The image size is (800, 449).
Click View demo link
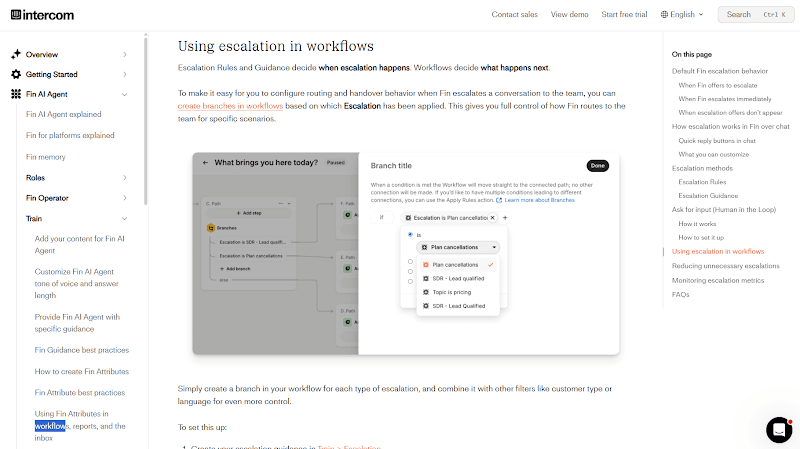(569, 14)
